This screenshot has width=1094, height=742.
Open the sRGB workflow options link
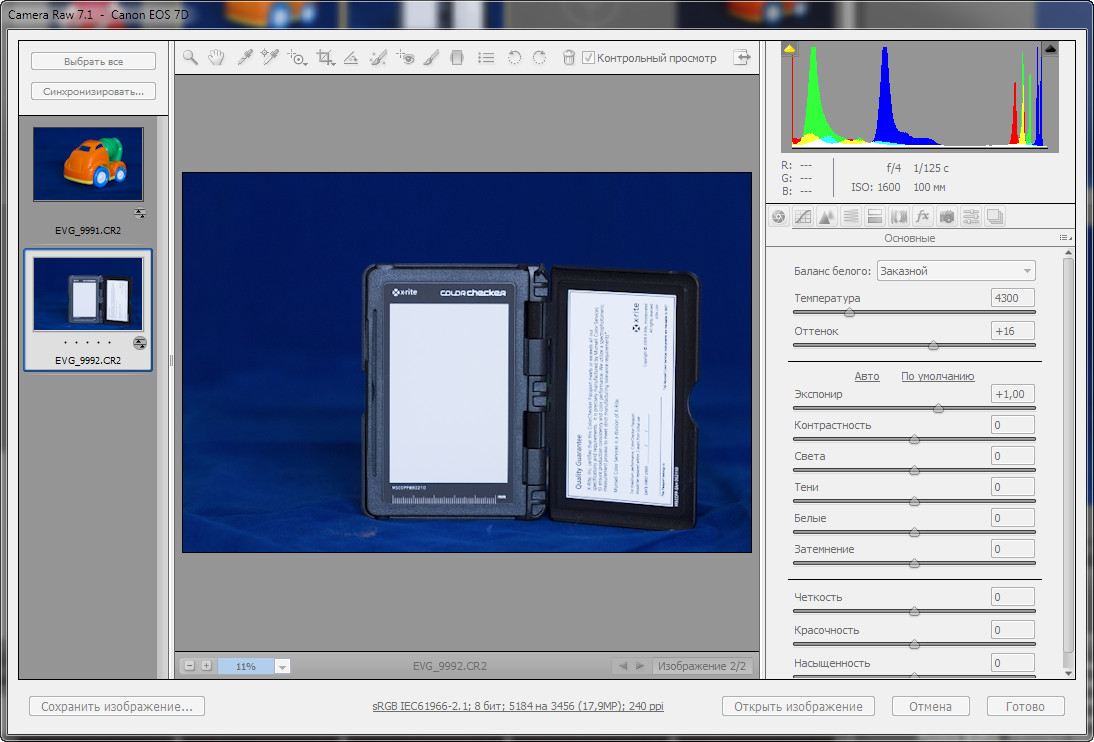click(518, 706)
